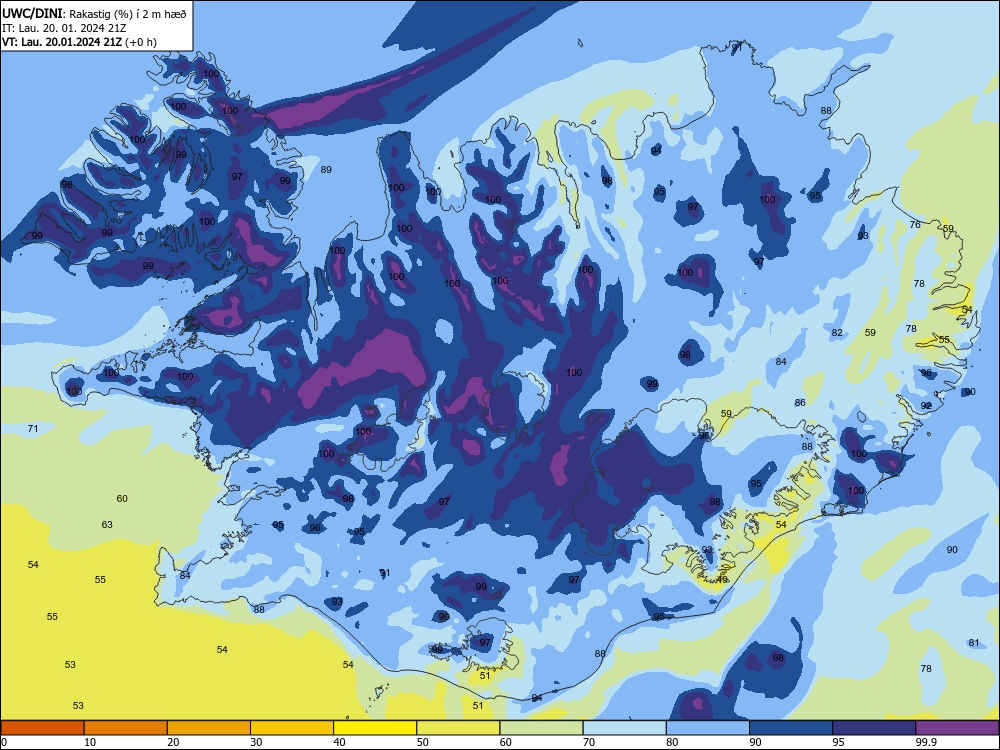Select the 60–70 pale green legend swatch
Image resolution: width=1000 pixels, height=750 pixels.
click(541, 728)
